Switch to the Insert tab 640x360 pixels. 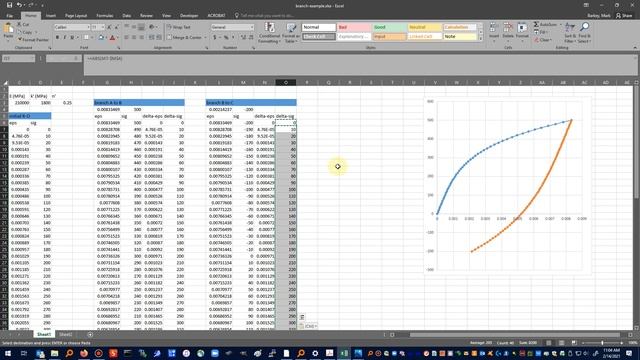click(x=51, y=16)
